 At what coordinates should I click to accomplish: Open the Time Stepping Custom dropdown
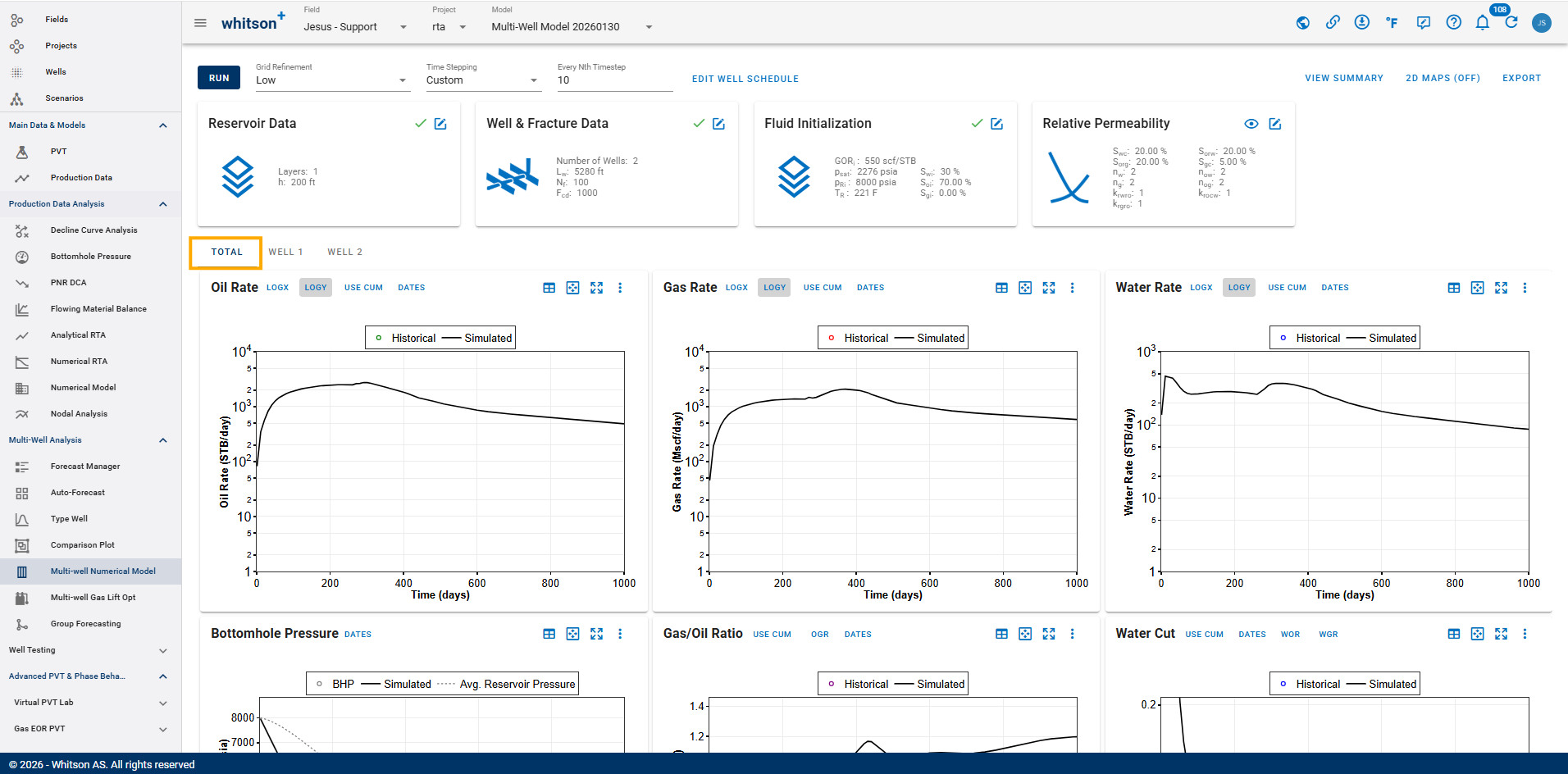482,80
